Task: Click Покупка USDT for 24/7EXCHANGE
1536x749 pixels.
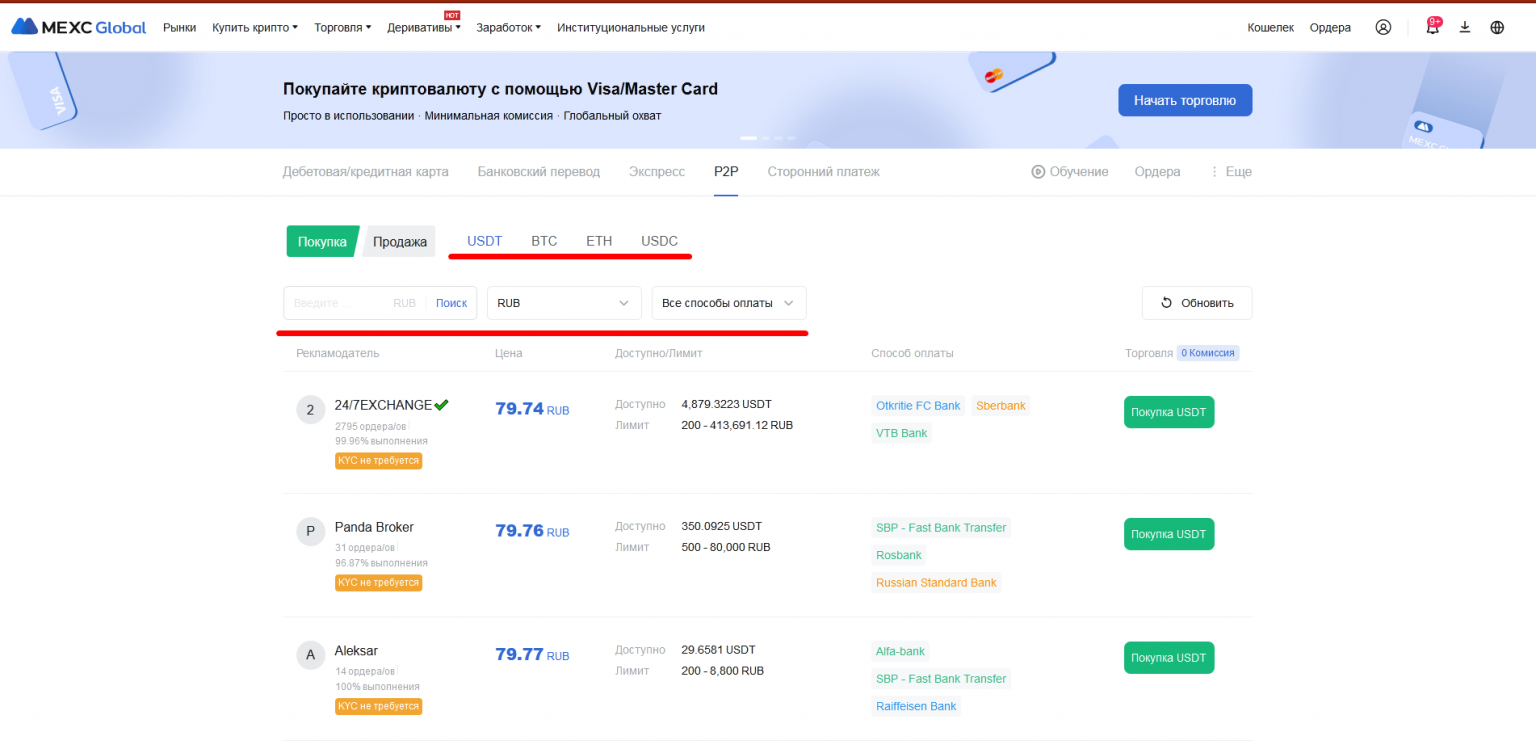Action: 1168,412
